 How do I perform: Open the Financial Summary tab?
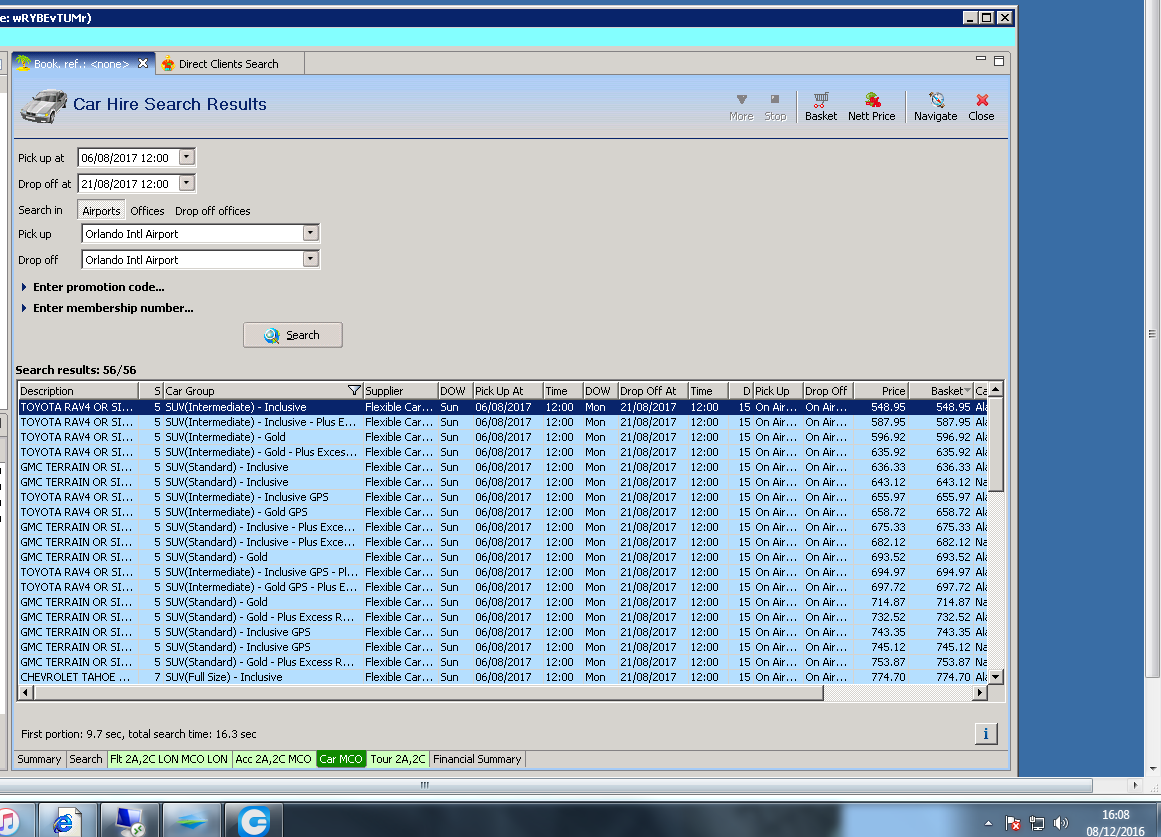click(477, 758)
